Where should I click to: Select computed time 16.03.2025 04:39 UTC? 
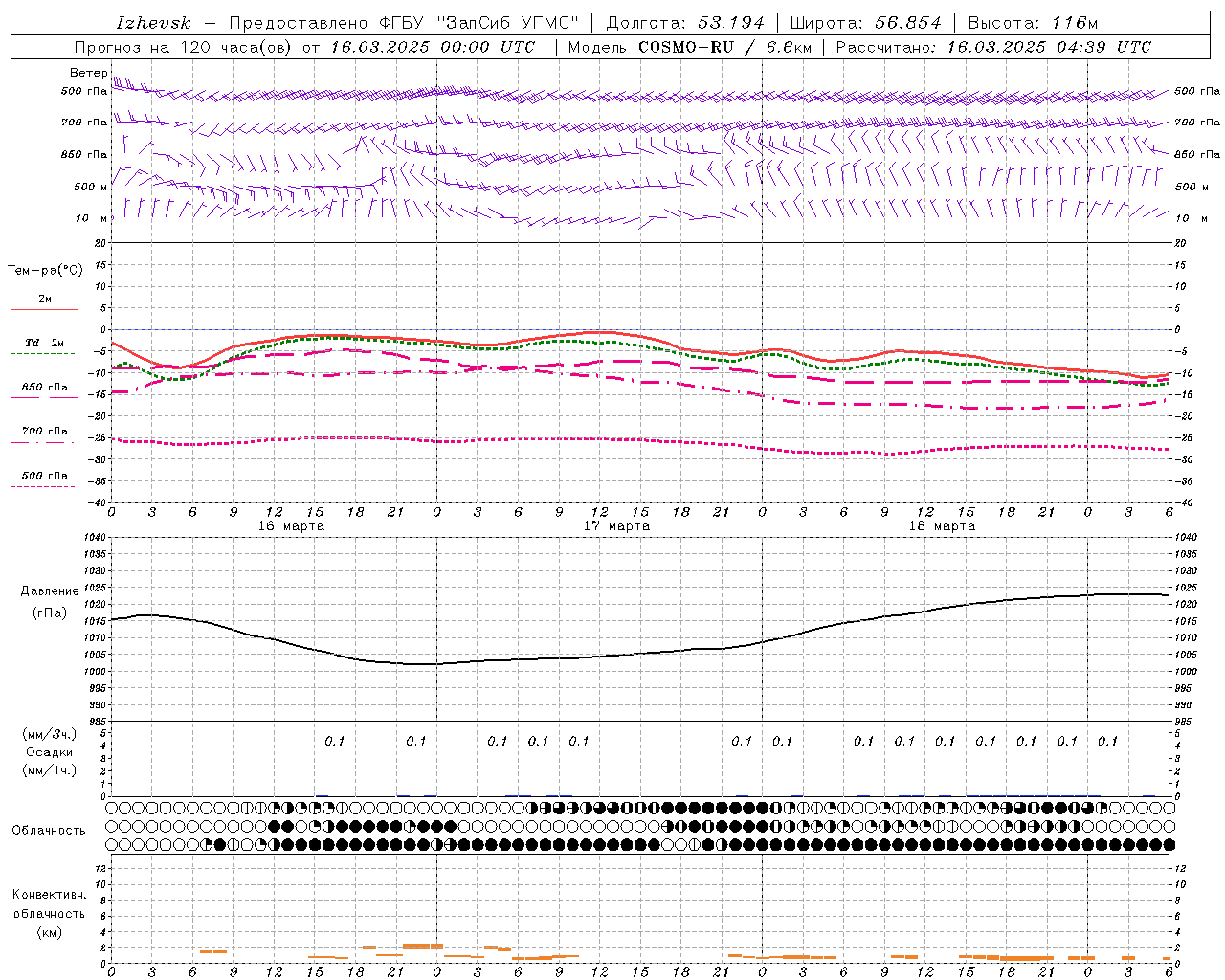pyautogui.click(x=1049, y=47)
